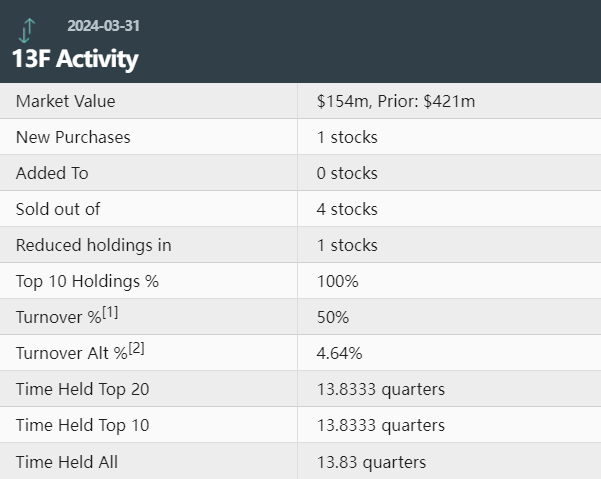Screen dimensions: 601x479
Task: Click the 13F Activity heading
Action: pos(75,58)
